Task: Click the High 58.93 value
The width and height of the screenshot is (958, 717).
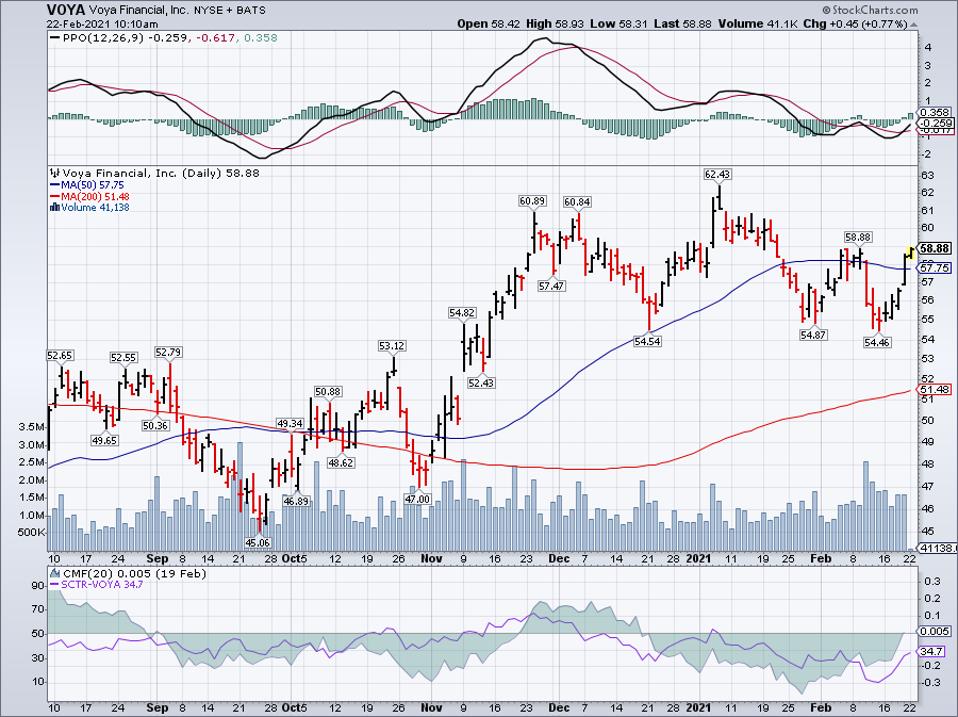Action: [555, 24]
